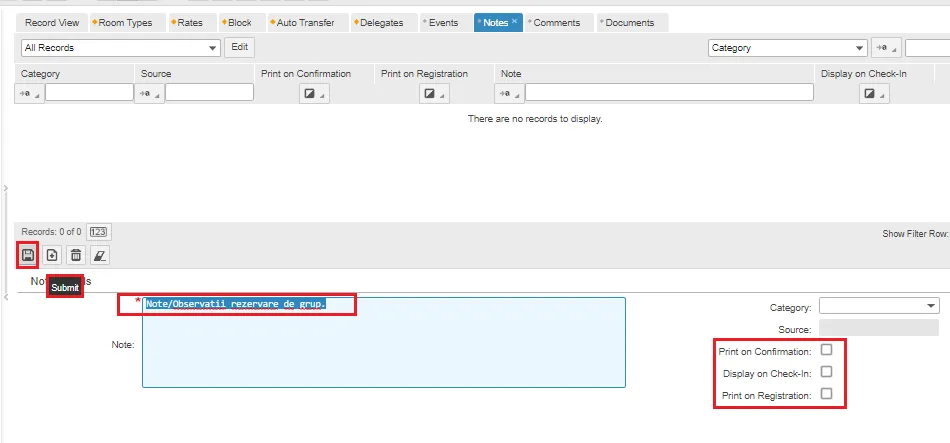Click the Note text area
Screen dimensions: 950x443
pyautogui.click(x=384, y=342)
